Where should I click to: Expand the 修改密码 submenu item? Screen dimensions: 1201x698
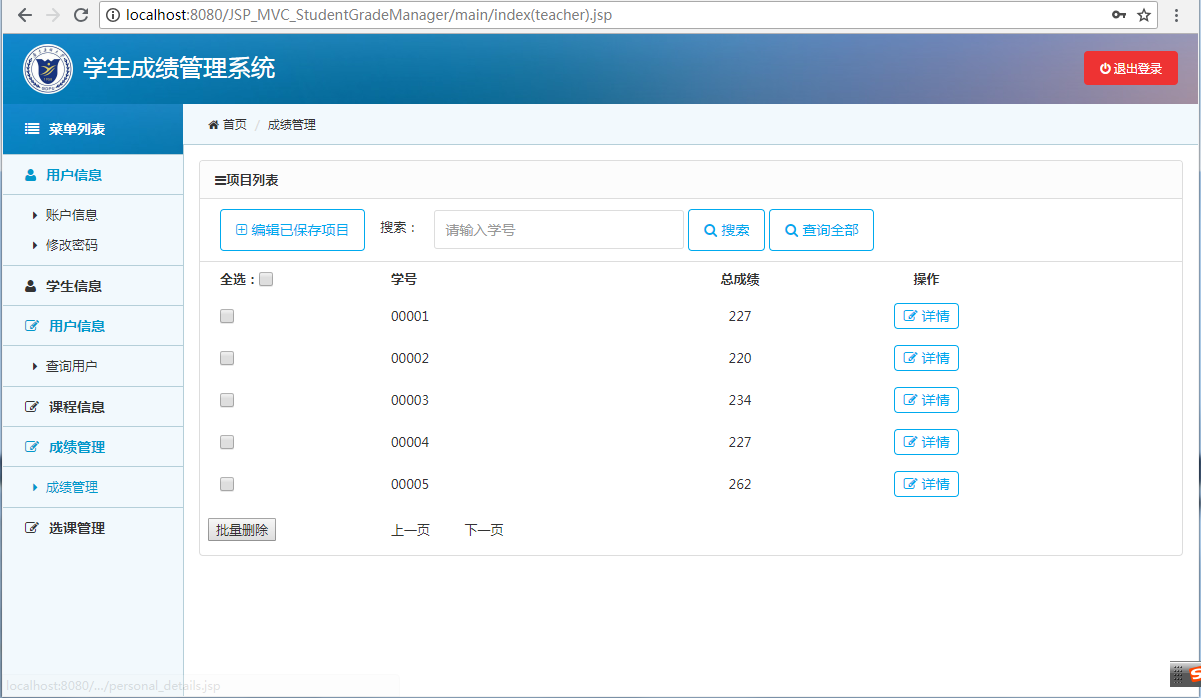[x=71, y=245]
